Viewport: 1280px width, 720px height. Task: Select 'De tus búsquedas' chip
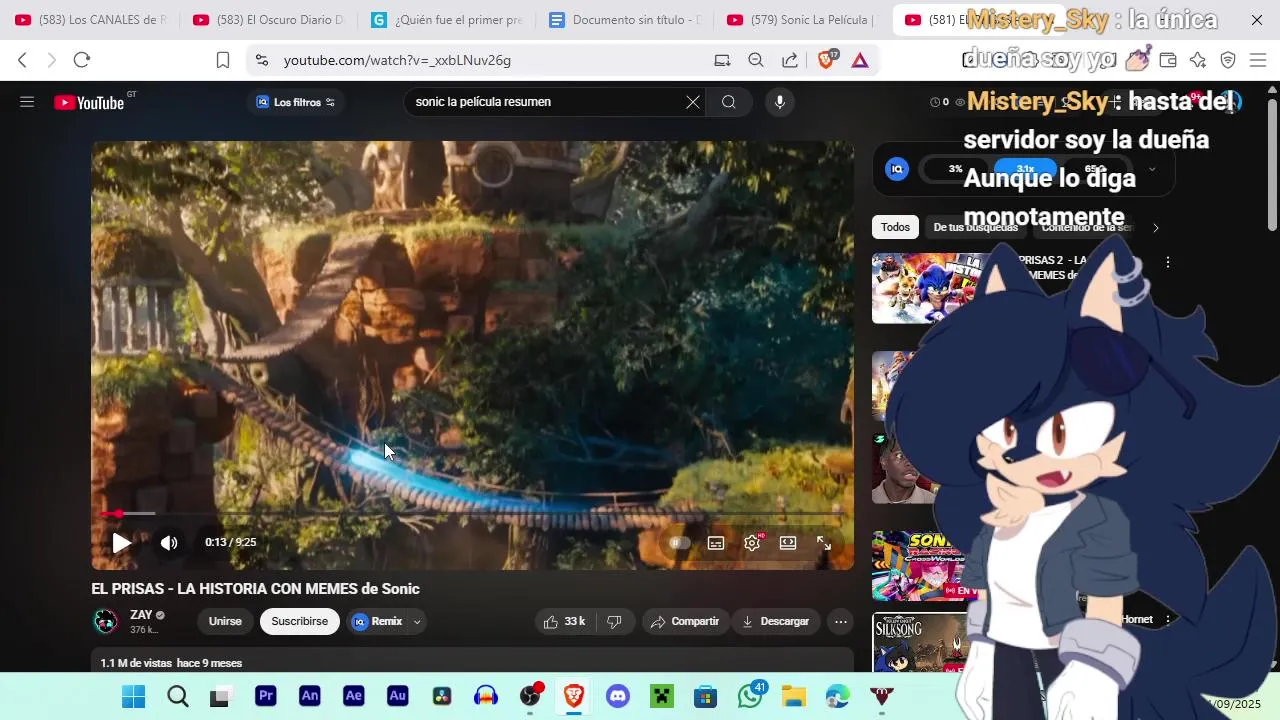point(975,227)
